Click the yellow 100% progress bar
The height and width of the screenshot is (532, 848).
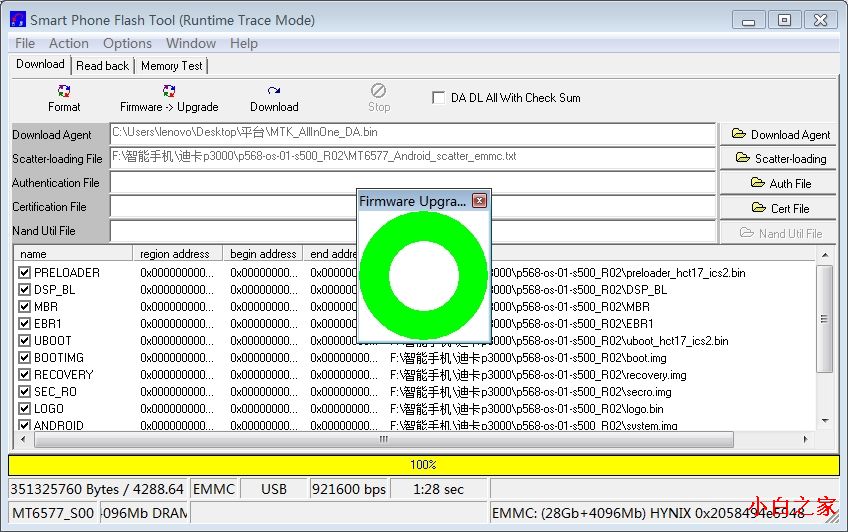(423, 465)
